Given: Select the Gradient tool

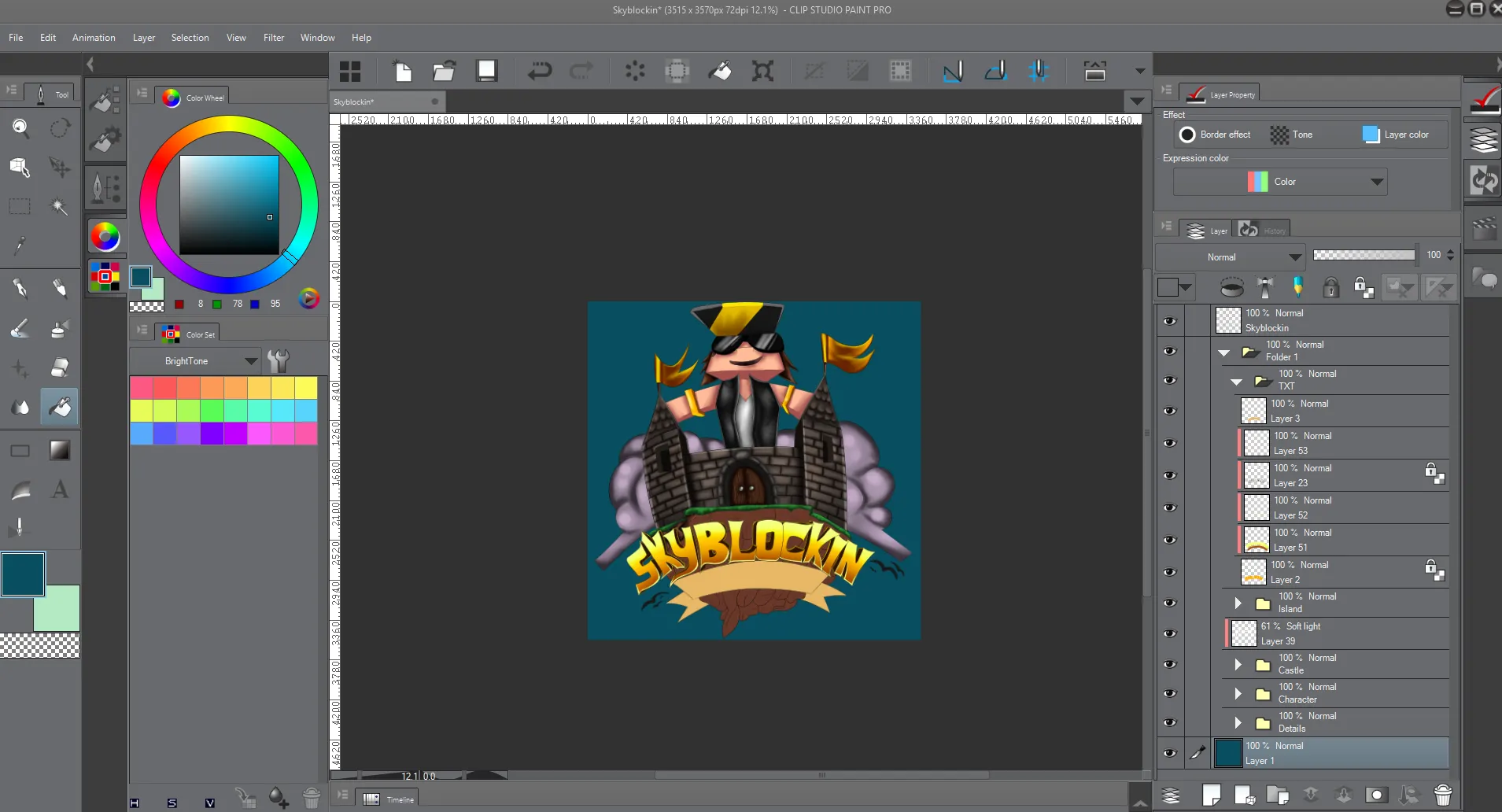Looking at the screenshot, I should (x=60, y=450).
